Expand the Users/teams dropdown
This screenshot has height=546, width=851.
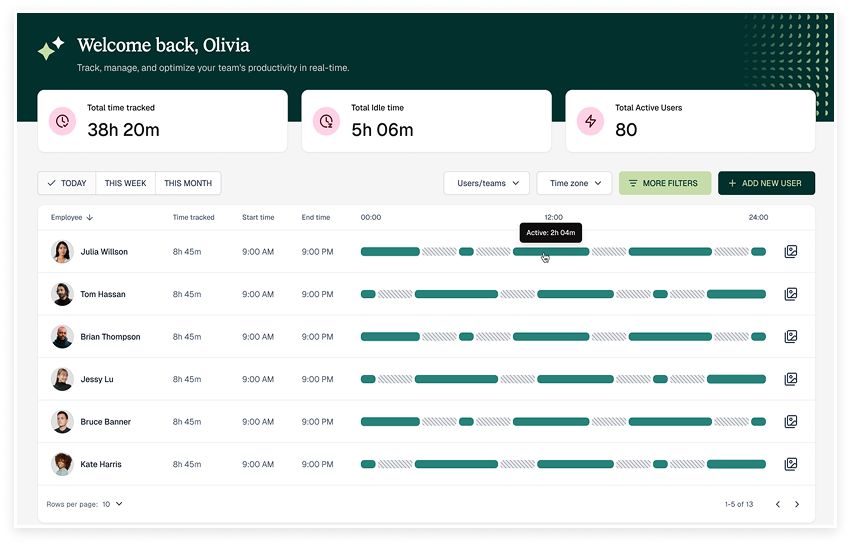487,183
